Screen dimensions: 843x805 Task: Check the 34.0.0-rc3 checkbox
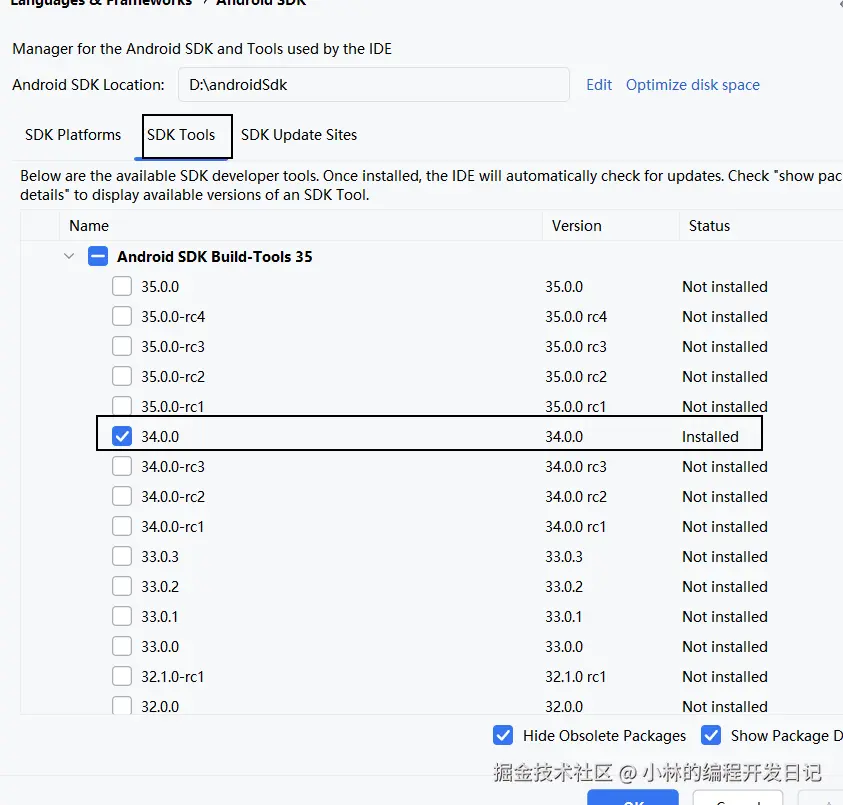(x=122, y=466)
